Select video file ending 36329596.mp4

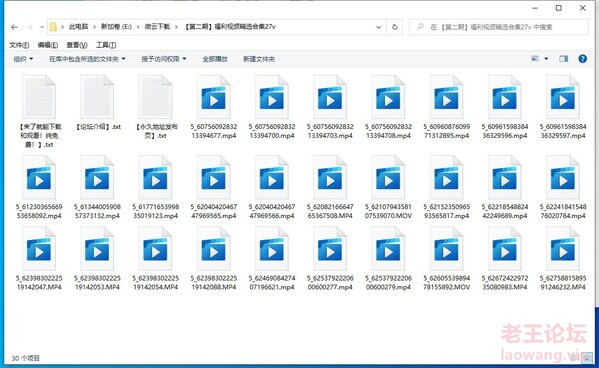[505, 107]
